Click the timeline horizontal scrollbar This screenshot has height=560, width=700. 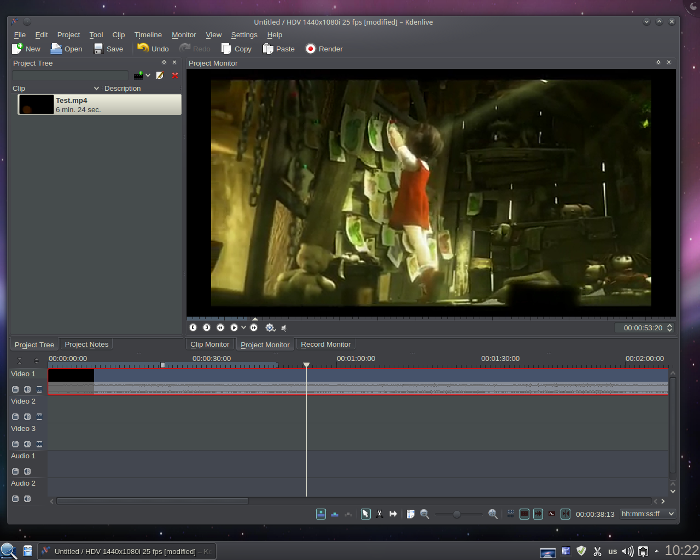pyautogui.click(x=152, y=501)
